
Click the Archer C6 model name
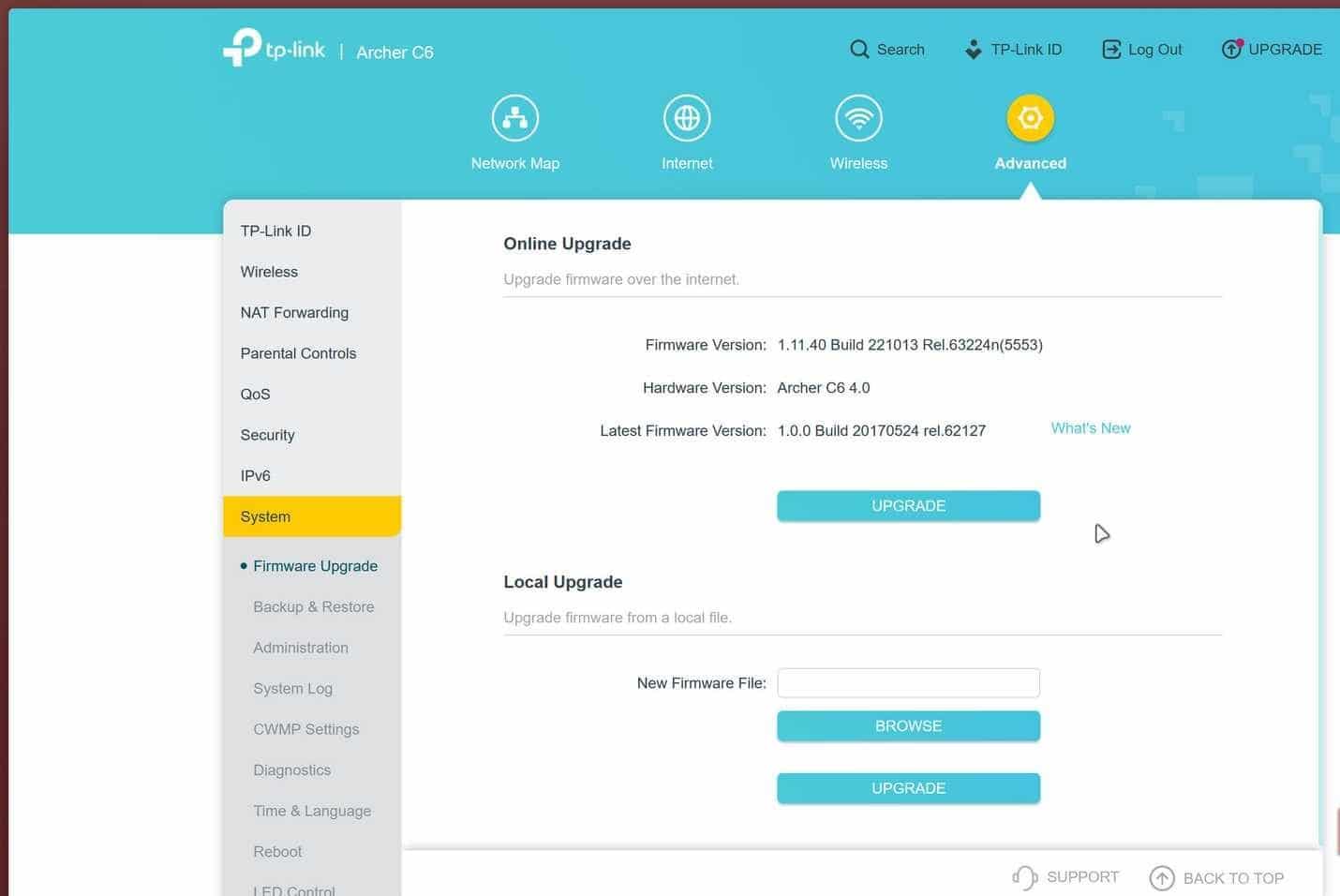(x=395, y=52)
